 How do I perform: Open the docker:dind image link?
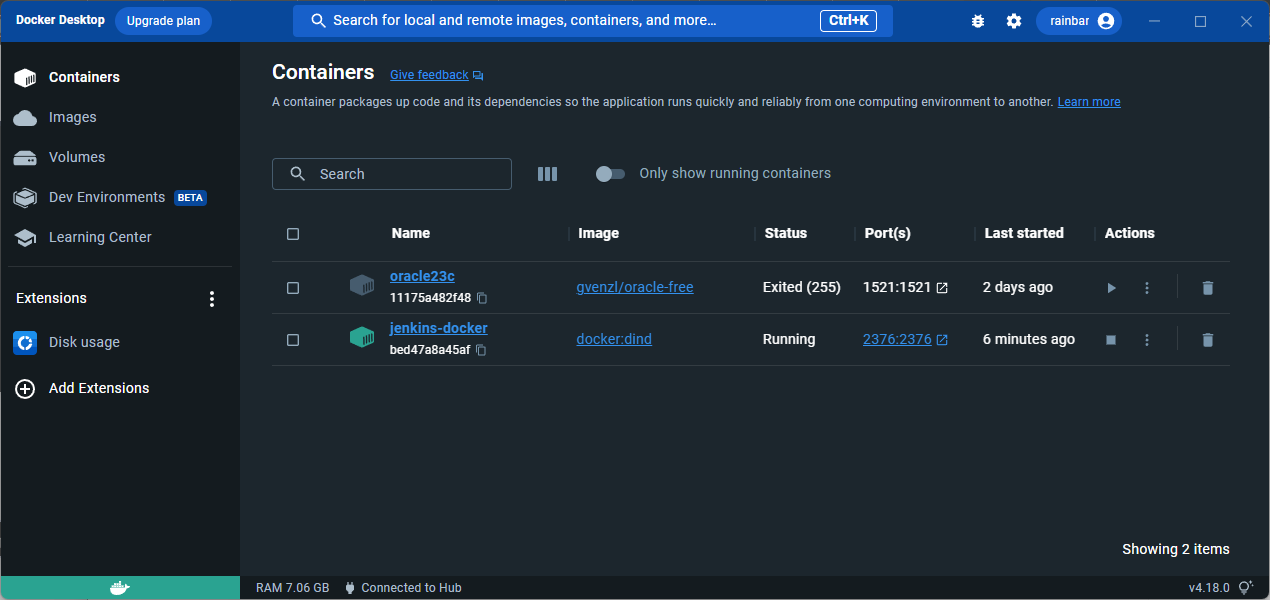pyautogui.click(x=614, y=339)
